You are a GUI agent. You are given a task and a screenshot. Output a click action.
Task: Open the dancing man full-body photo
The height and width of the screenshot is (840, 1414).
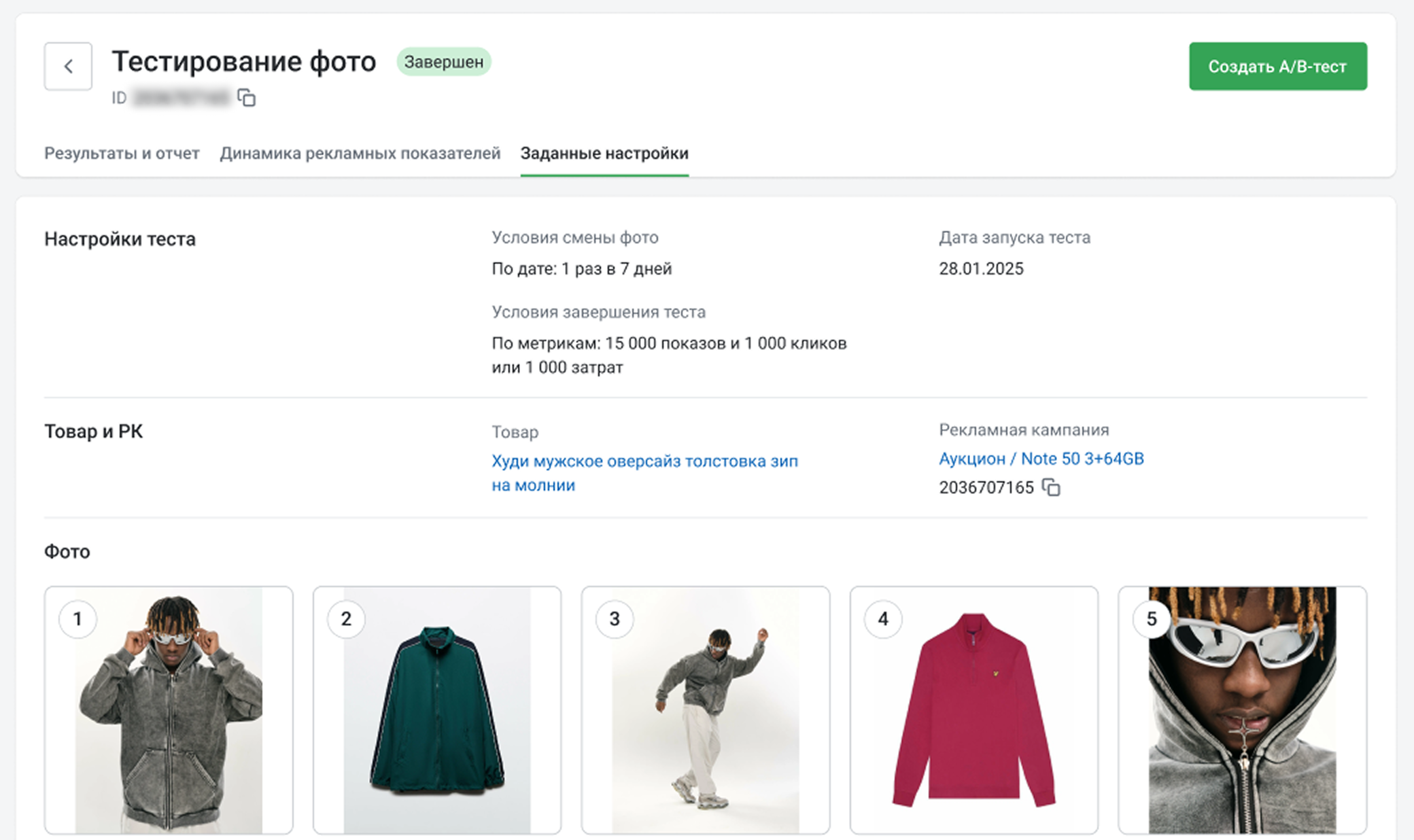pyautogui.click(x=706, y=720)
